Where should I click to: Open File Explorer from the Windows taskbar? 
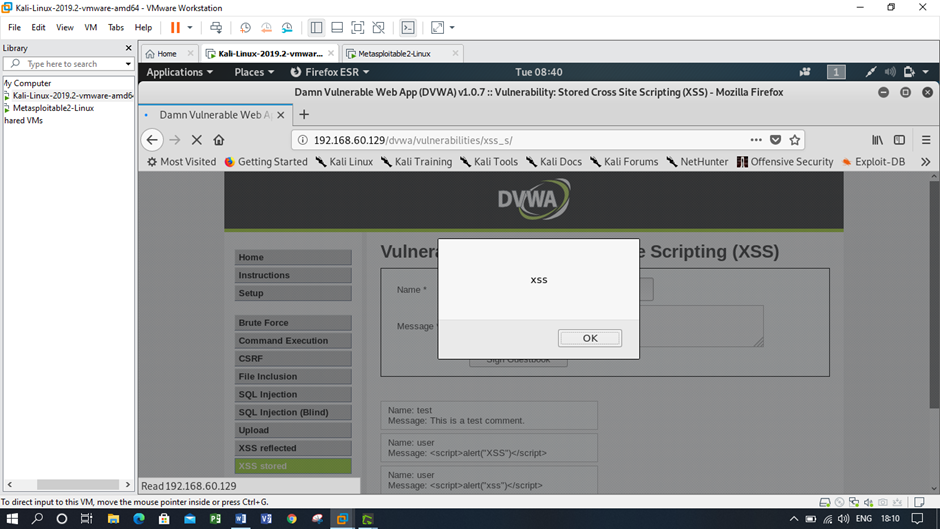tap(113, 519)
